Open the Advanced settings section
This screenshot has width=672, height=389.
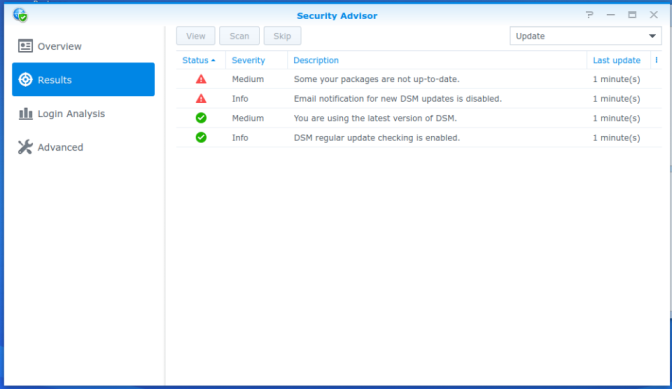coord(83,147)
